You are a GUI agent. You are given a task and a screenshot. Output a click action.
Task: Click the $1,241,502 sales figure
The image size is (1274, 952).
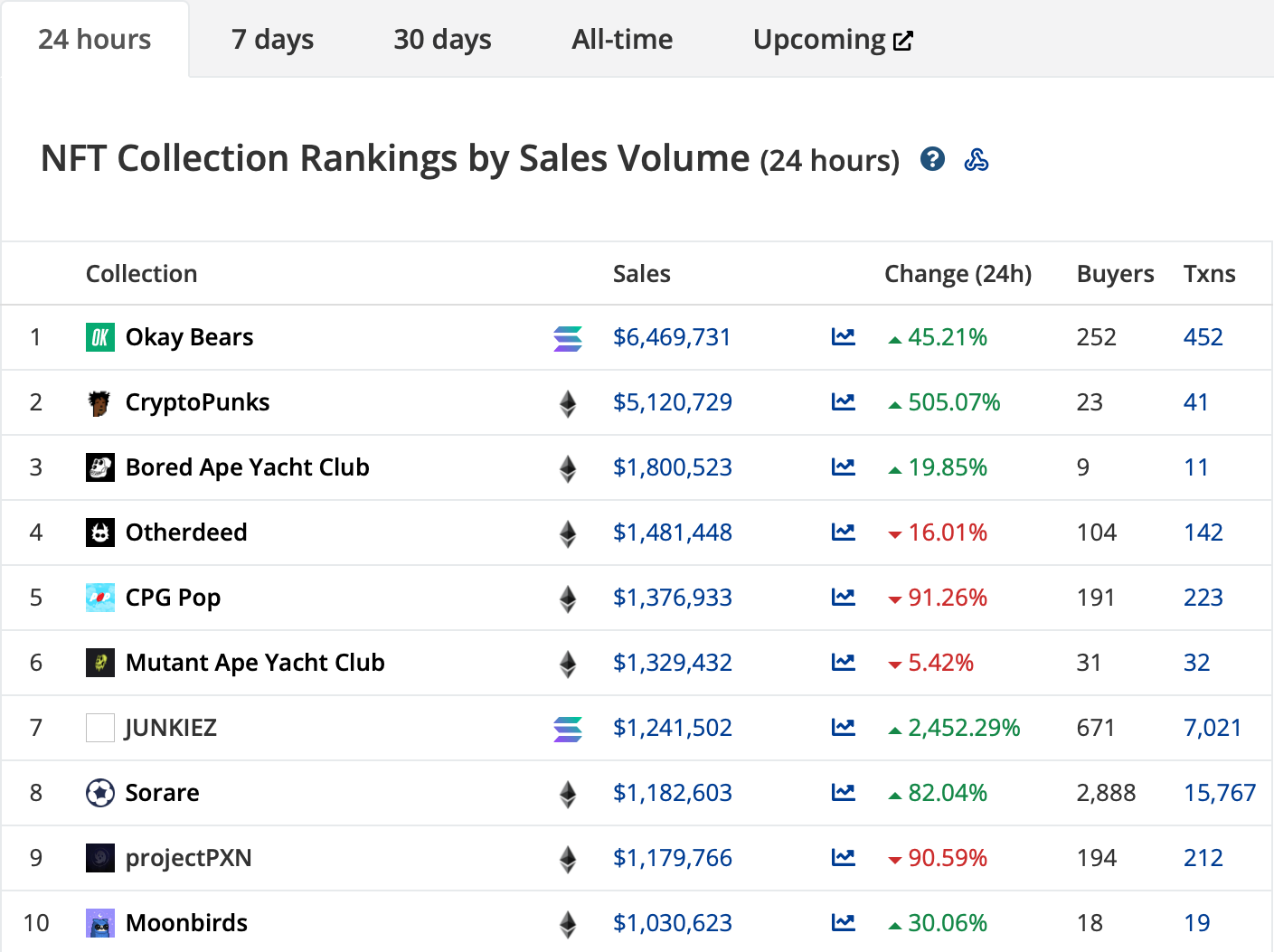coord(673,728)
